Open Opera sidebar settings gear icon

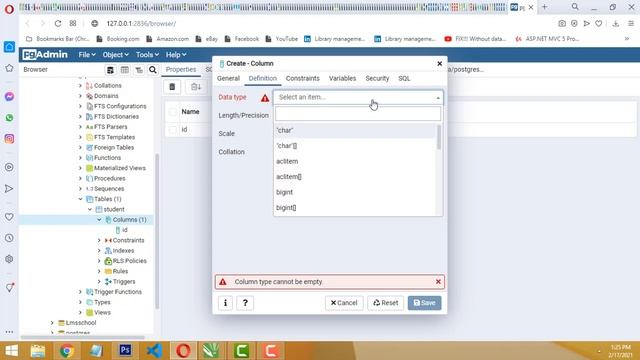pyautogui.click(x=9, y=259)
